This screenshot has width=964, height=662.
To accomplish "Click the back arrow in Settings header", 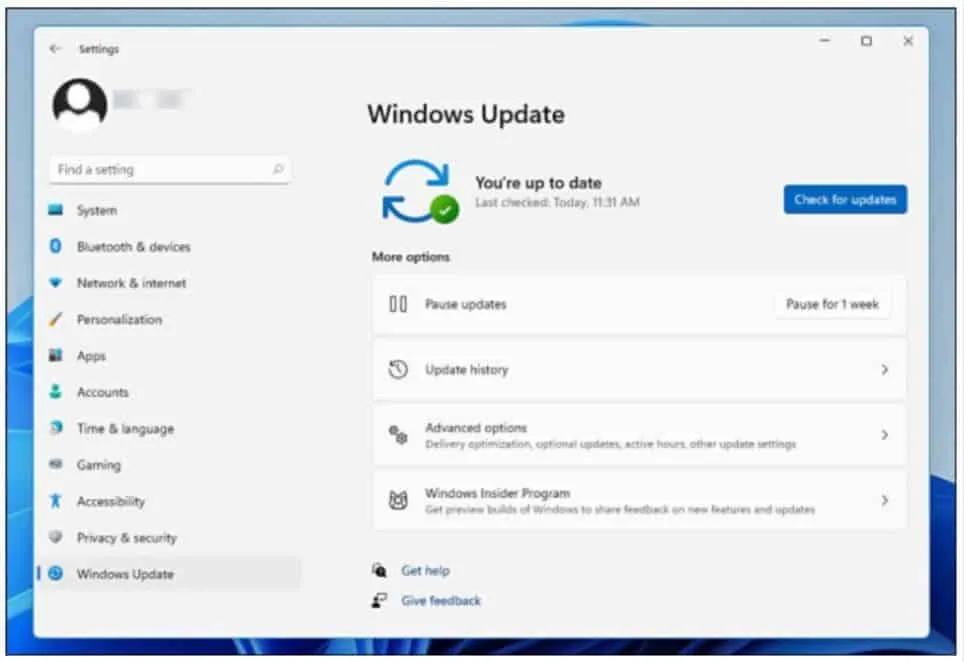I will (55, 49).
